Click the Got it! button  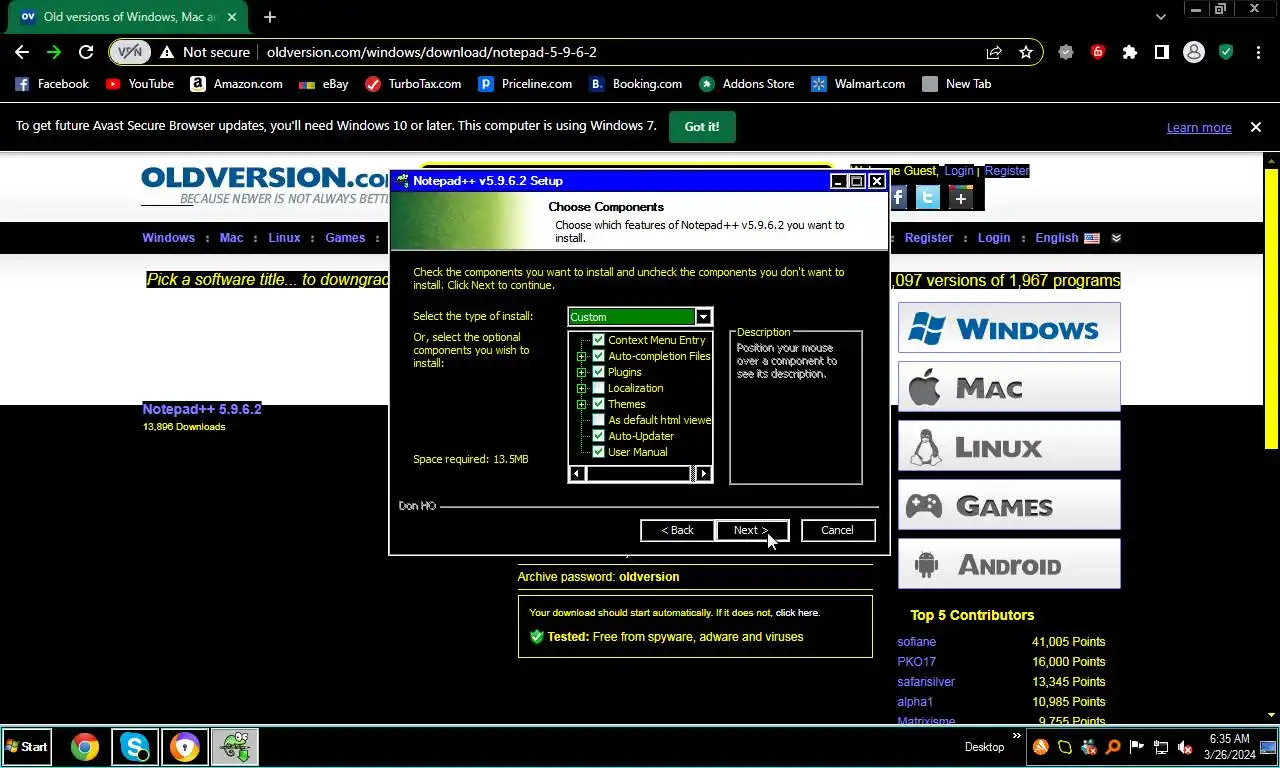(x=702, y=127)
